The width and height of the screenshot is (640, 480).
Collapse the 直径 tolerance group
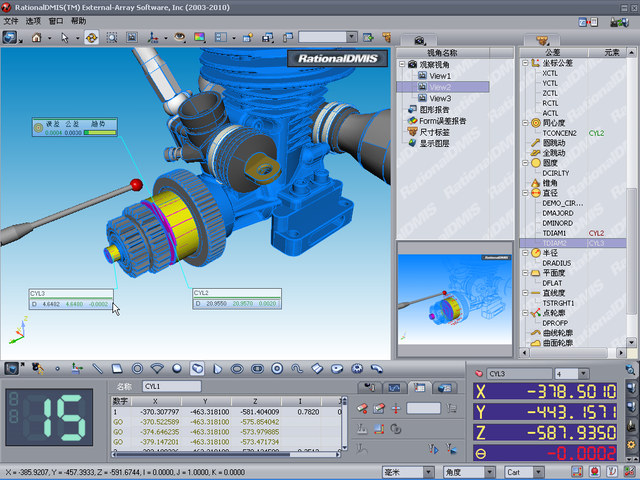(x=524, y=192)
